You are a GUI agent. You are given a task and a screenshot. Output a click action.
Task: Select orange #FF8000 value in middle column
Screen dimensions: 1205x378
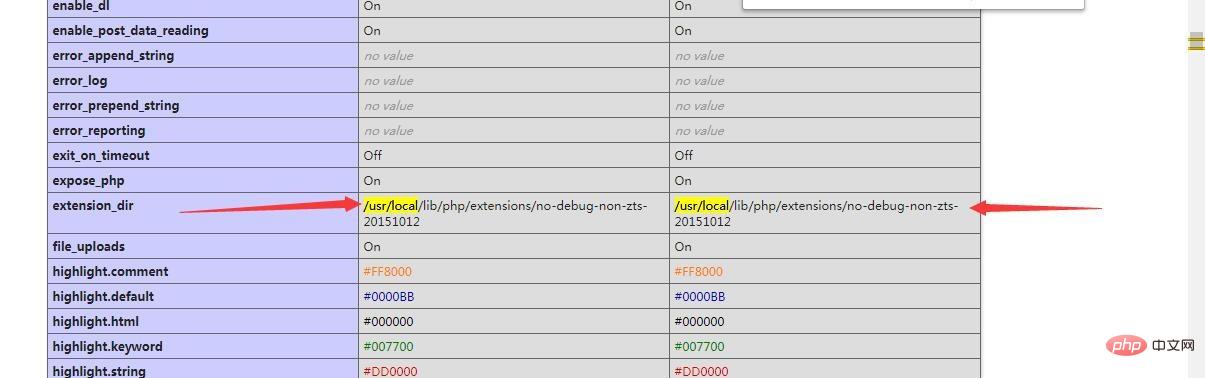388,272
